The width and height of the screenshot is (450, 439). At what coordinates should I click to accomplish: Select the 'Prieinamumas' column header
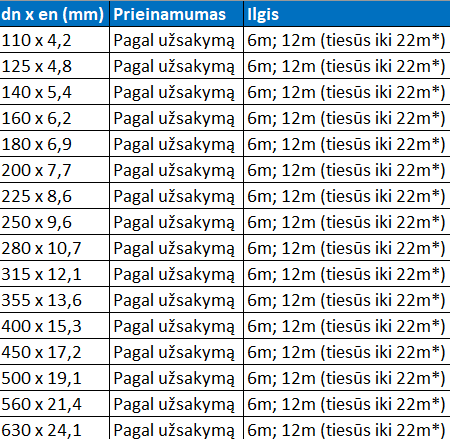(x=177, y=14)
